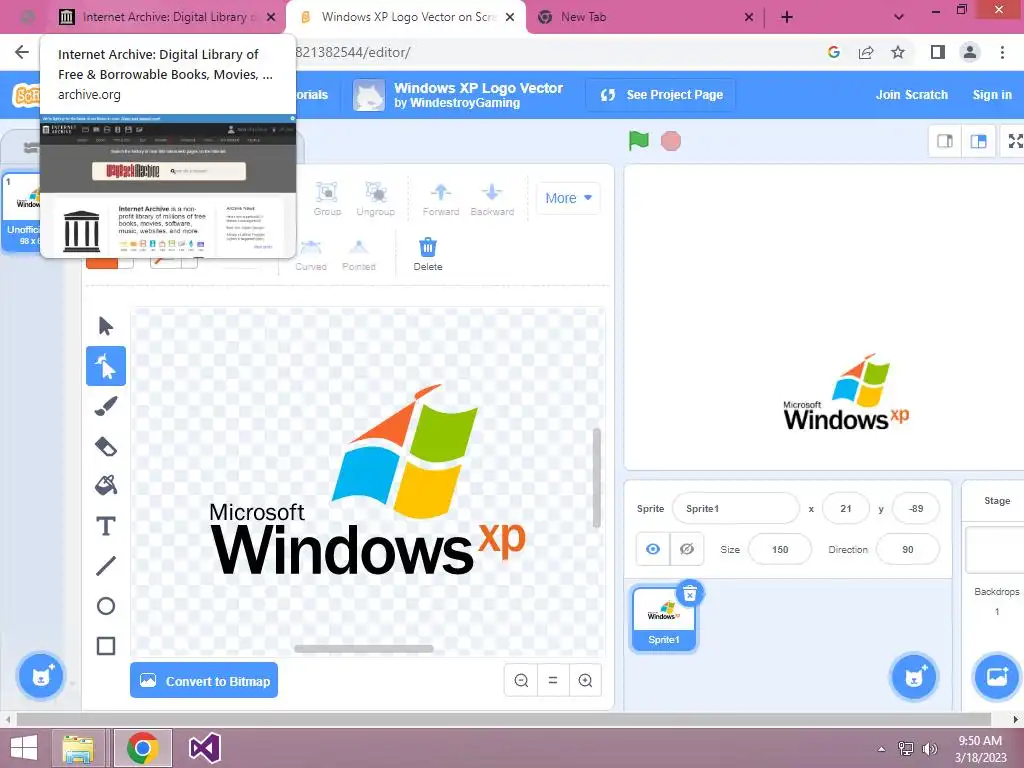Click Join Scratch link
This screenshot has width=1024, height=768.
click(912, 95)
